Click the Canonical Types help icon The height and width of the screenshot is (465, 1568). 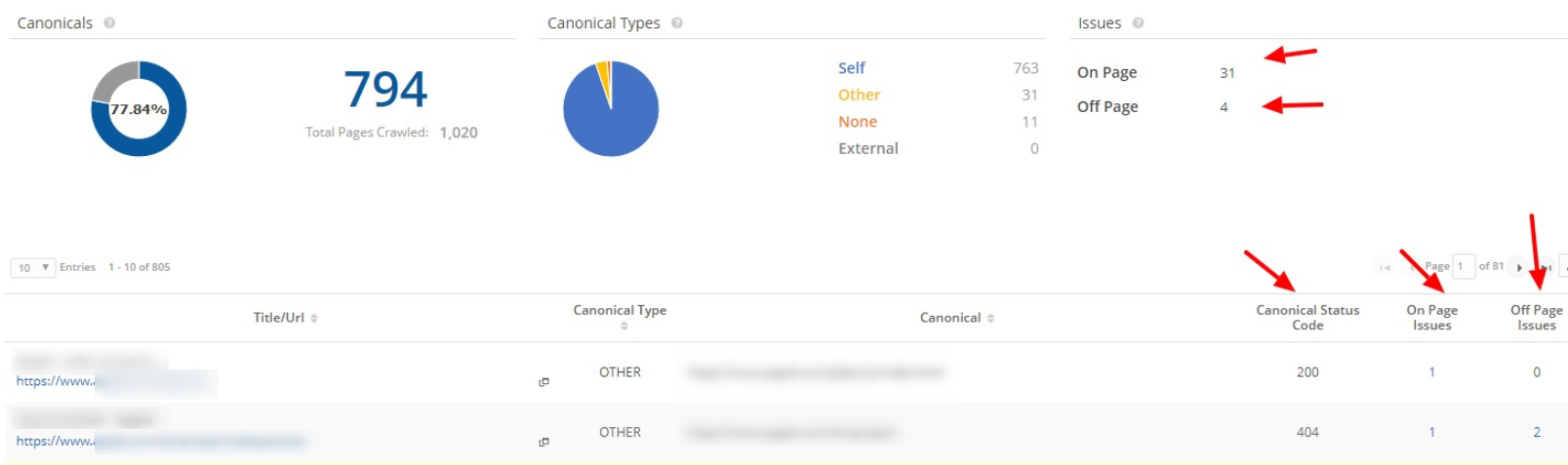pyautogui.click(x=677, y=23)
